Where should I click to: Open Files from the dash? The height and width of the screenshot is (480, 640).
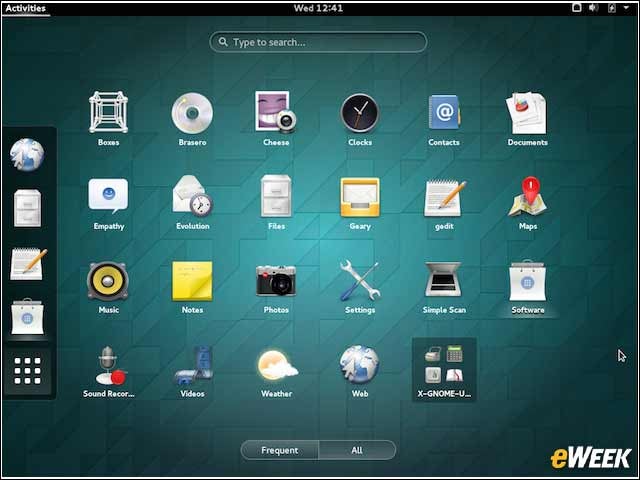click(x=27, y=208)
